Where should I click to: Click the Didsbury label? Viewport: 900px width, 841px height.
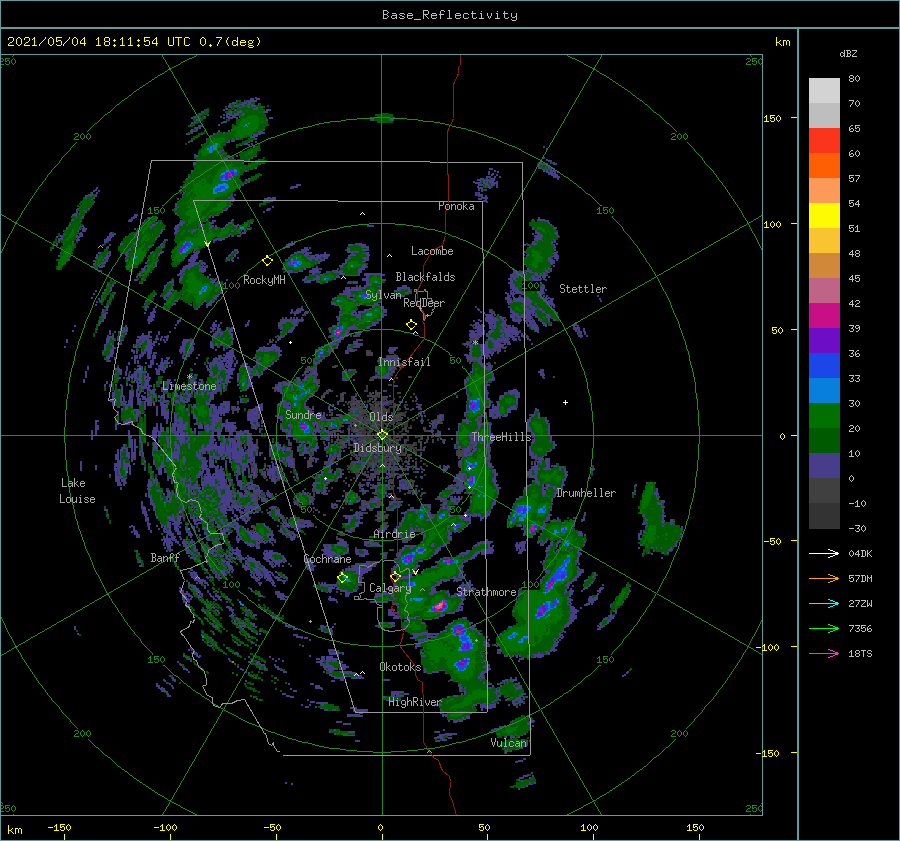pyautogui.click(x=377, y=447)
